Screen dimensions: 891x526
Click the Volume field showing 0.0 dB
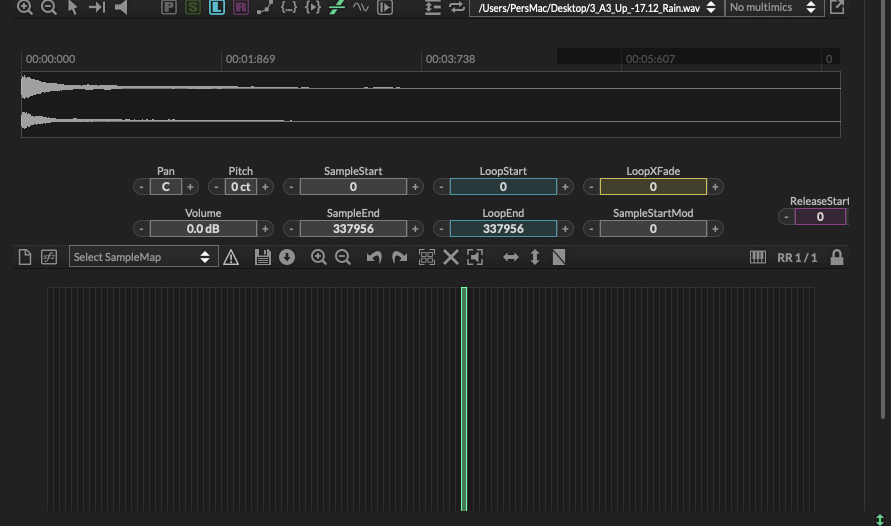[203, 229]
